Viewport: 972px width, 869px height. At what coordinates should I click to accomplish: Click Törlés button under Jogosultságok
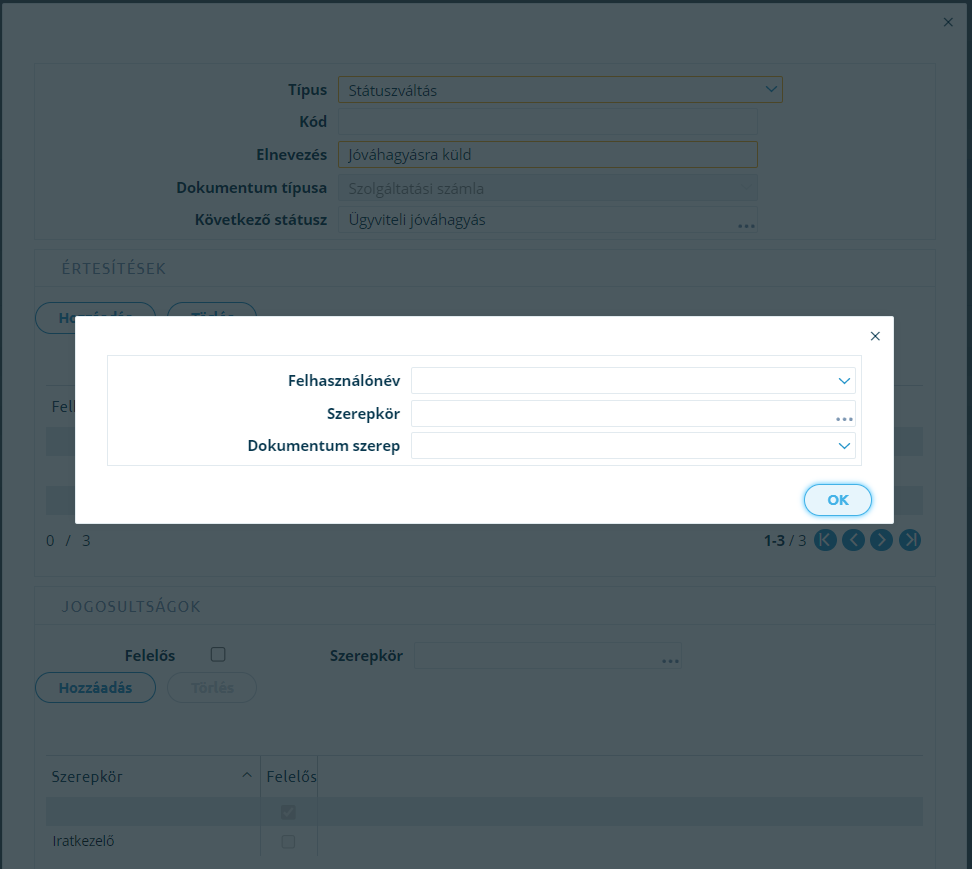pyautogui.click(x=212, y=687)
